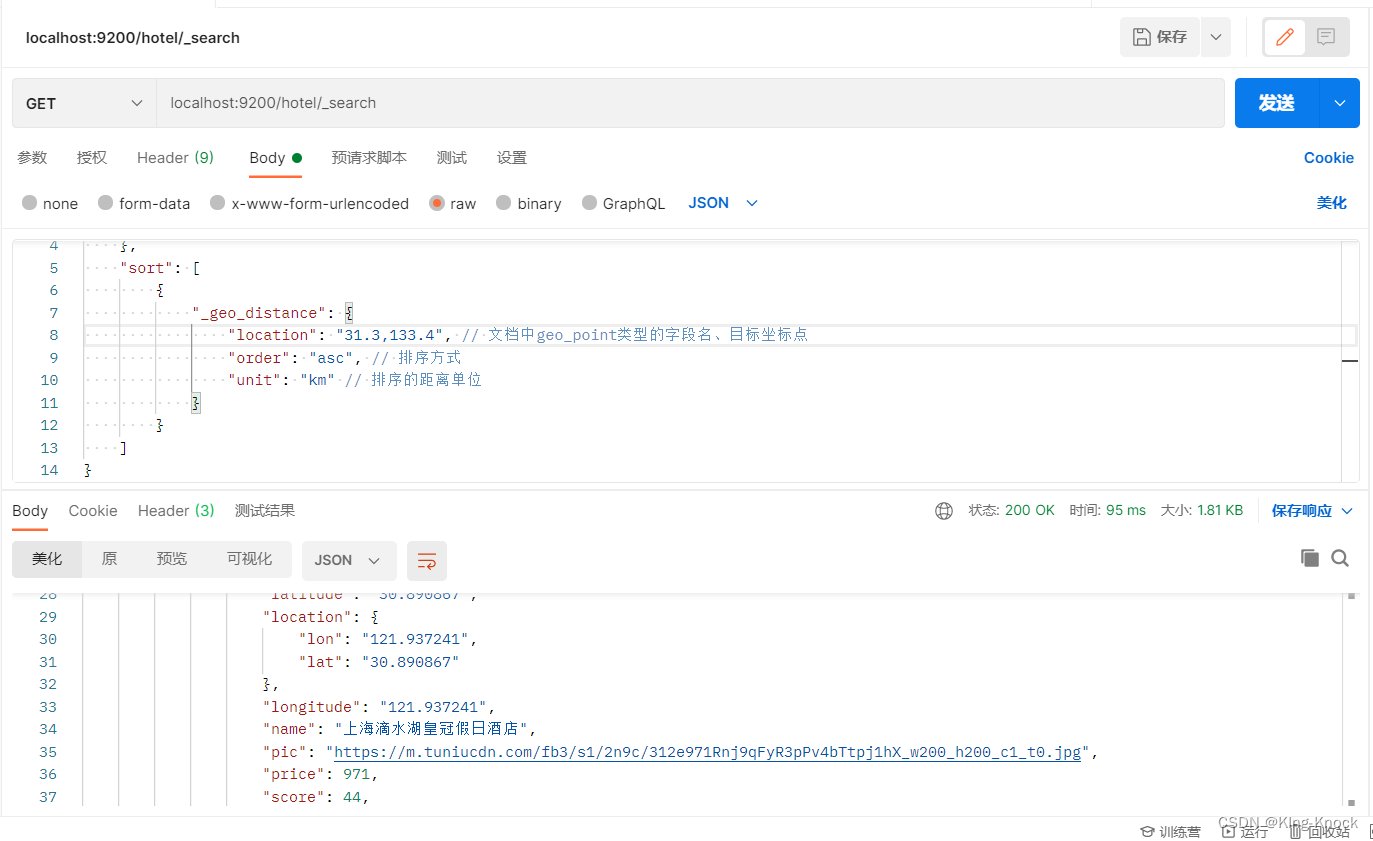Click the "unit": "km" line

click(281, 380)
